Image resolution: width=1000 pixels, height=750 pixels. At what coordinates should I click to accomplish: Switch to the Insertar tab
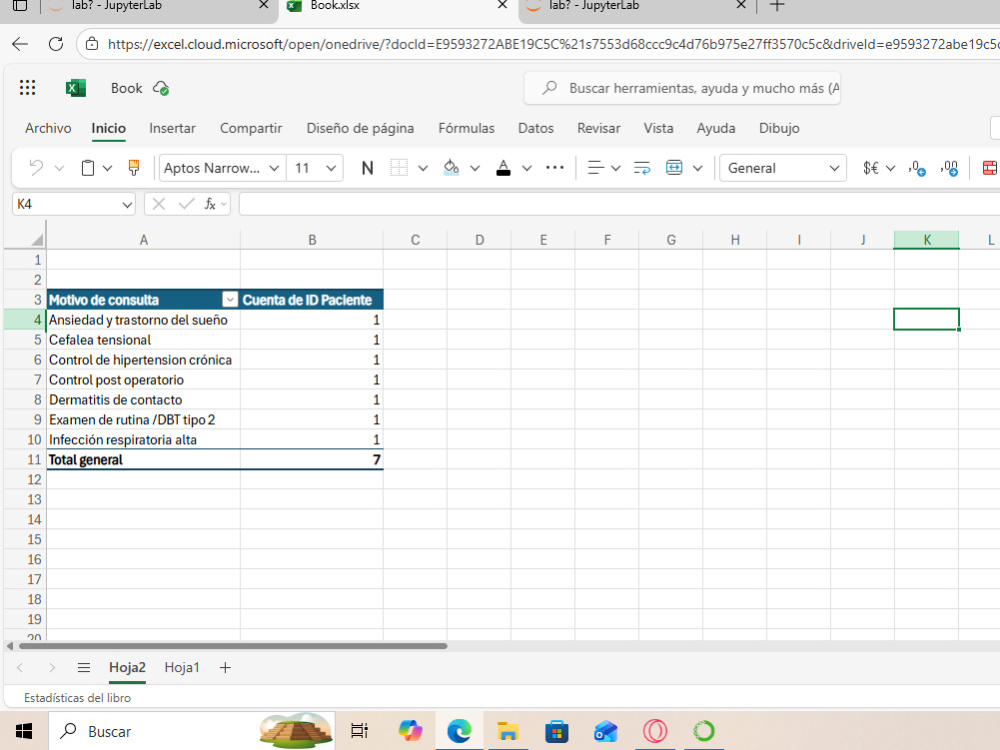pyautogui.click(x=172, y=128)
